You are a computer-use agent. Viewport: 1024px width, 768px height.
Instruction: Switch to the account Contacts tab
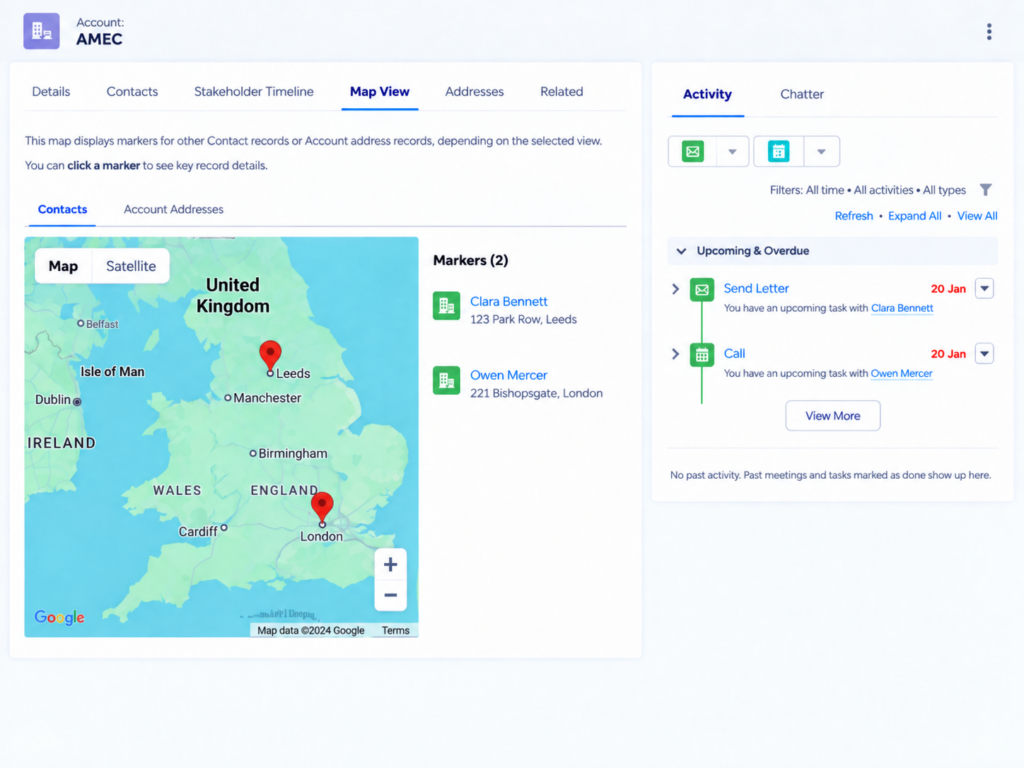(x=132, y=91)
